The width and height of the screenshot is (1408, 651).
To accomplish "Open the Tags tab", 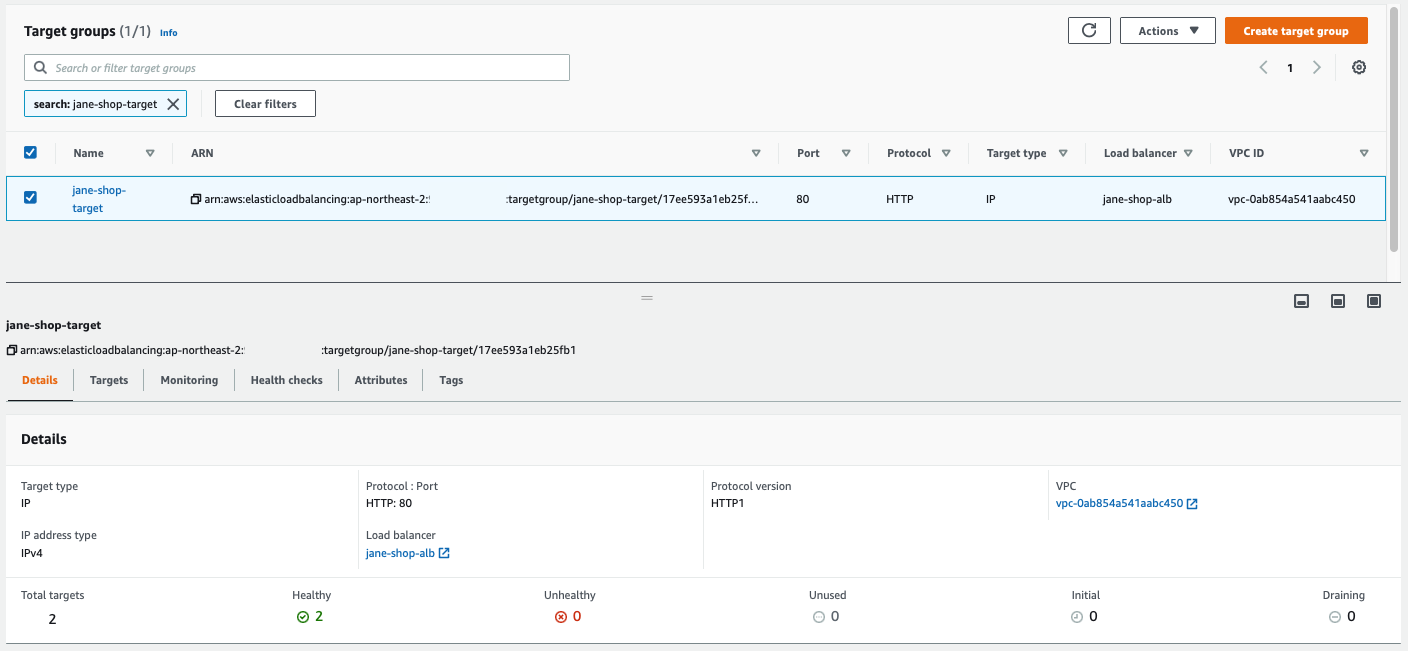I will click(451, 380).
